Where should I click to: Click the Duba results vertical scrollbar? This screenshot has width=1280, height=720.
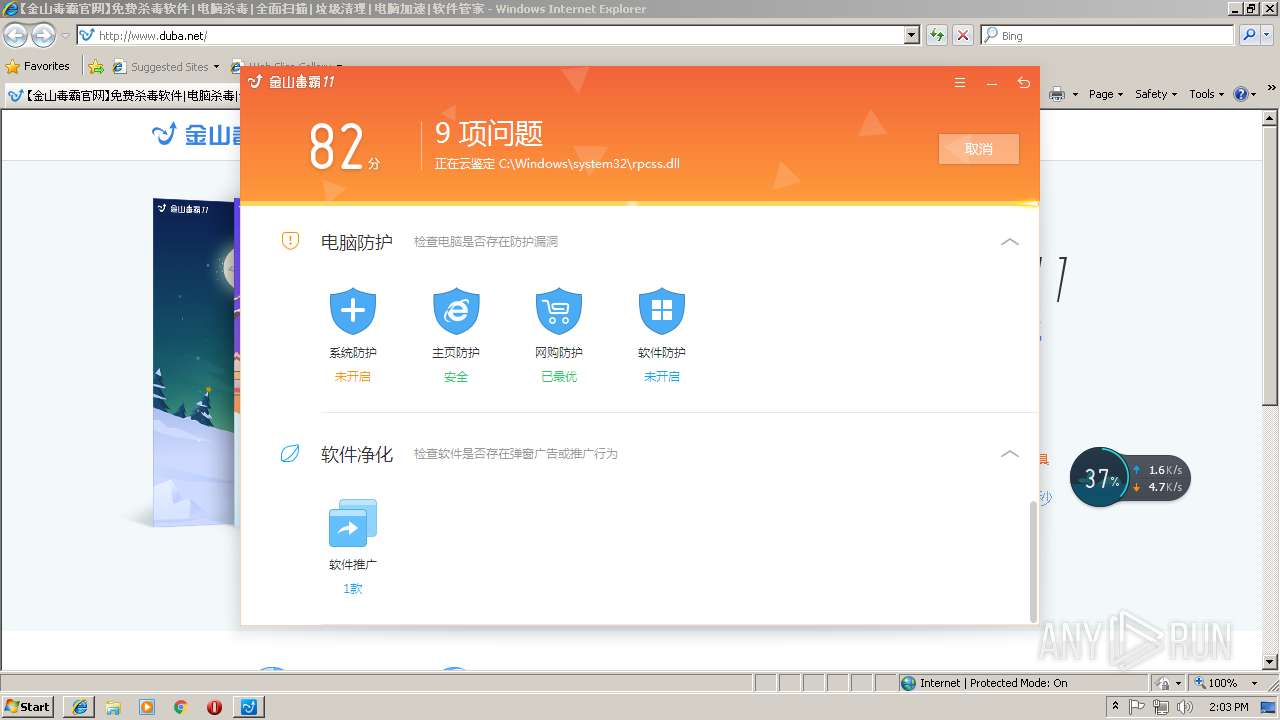point(1034,561)
